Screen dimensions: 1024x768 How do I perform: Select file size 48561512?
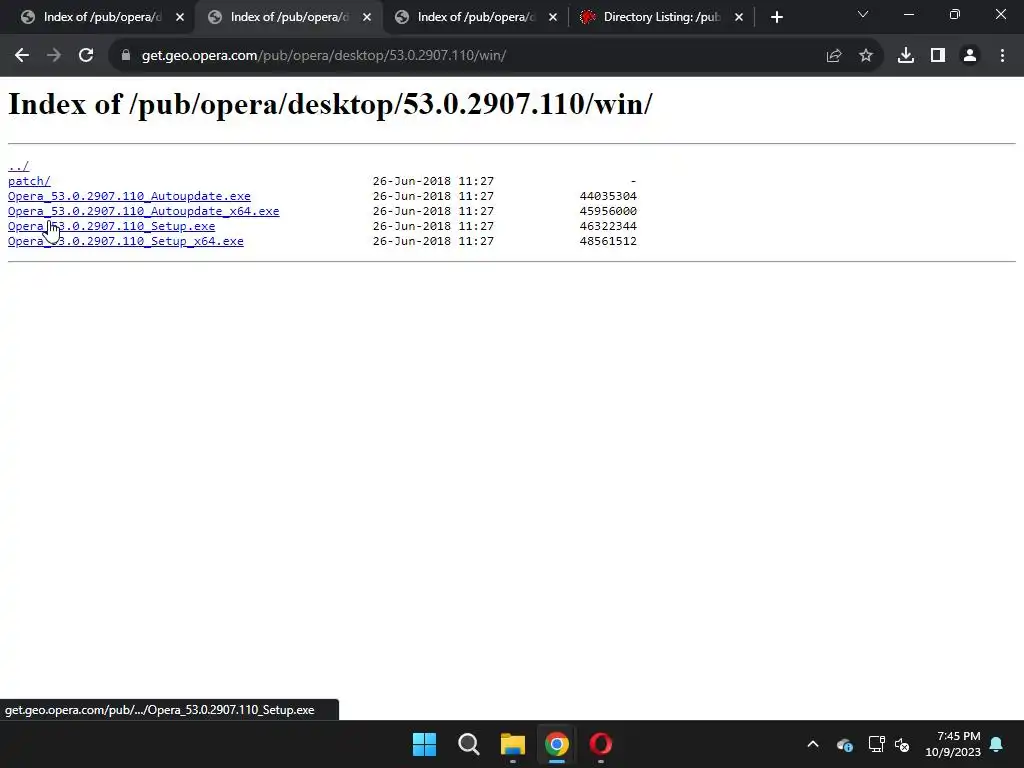pos(608,241)
